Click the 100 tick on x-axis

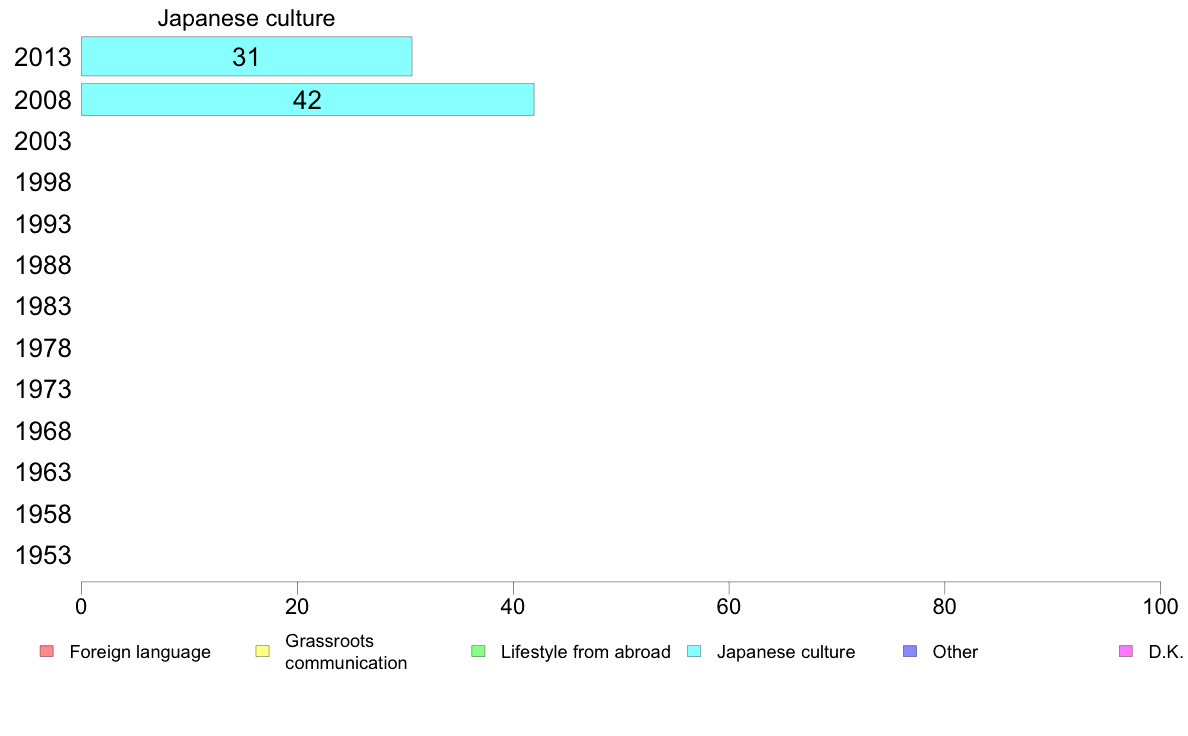pyautogui.click(x=1160, y=606)
